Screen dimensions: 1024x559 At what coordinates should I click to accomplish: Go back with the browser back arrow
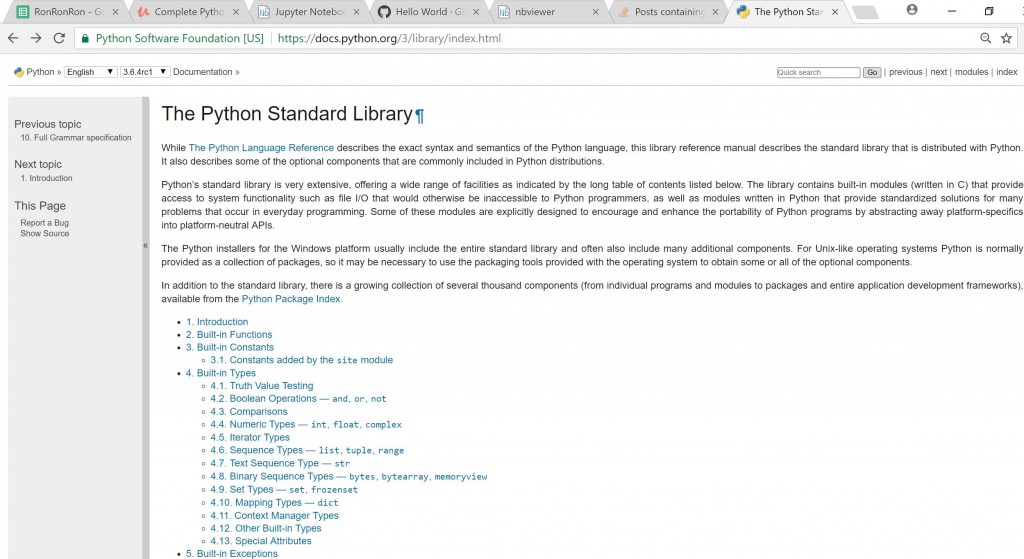(x=13, y=38)
